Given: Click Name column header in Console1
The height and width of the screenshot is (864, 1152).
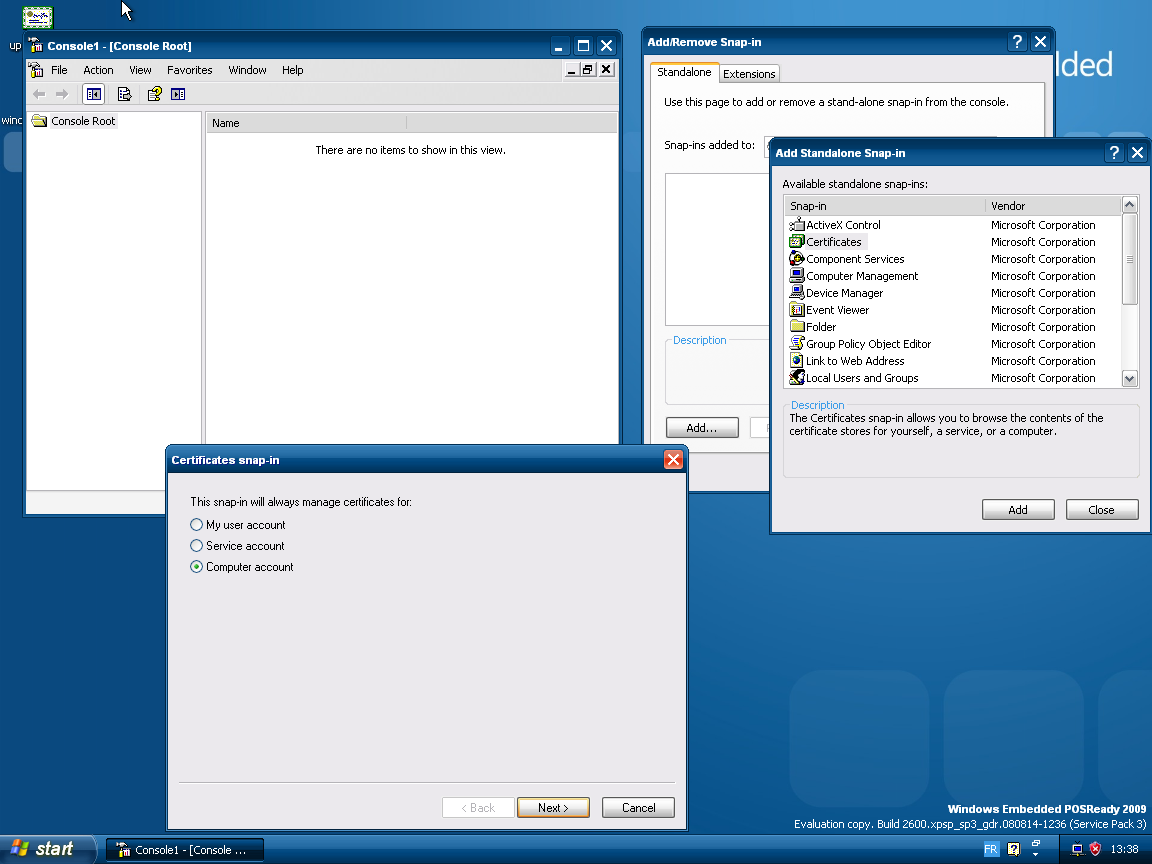Looking at the screenshot, I should (x=306, y=123).
